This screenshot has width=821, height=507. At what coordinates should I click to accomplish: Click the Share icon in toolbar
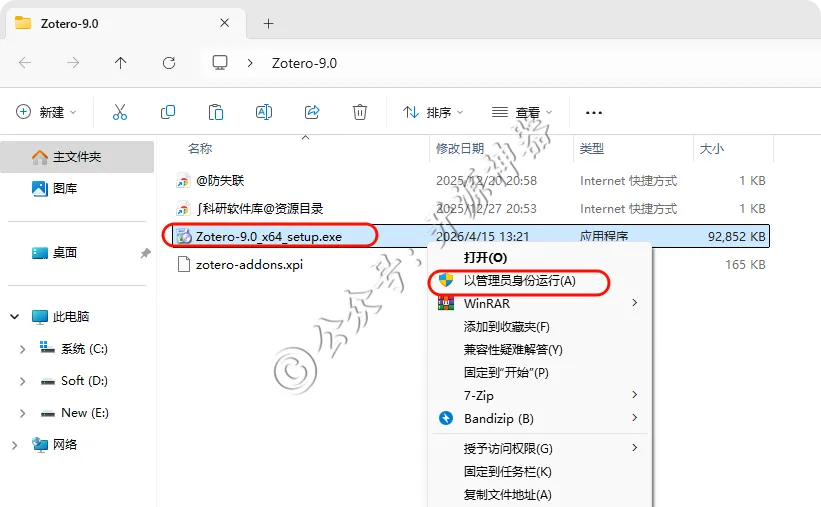click(312, 112)
